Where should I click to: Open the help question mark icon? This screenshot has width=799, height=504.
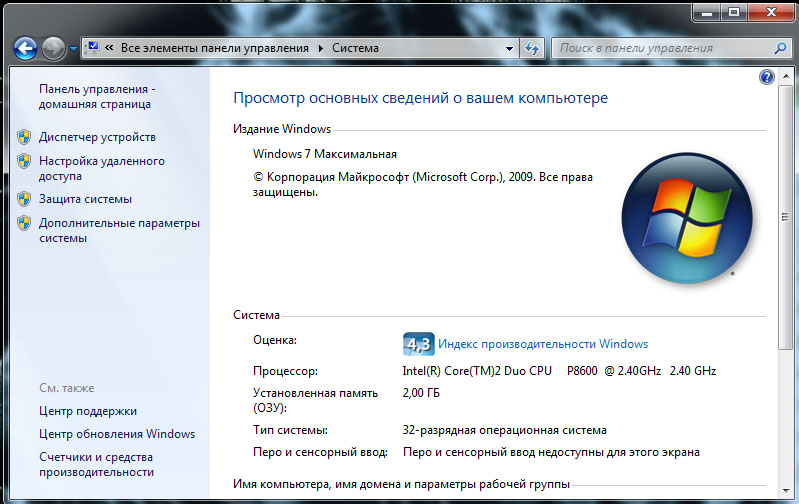click(x=767, y=77)
